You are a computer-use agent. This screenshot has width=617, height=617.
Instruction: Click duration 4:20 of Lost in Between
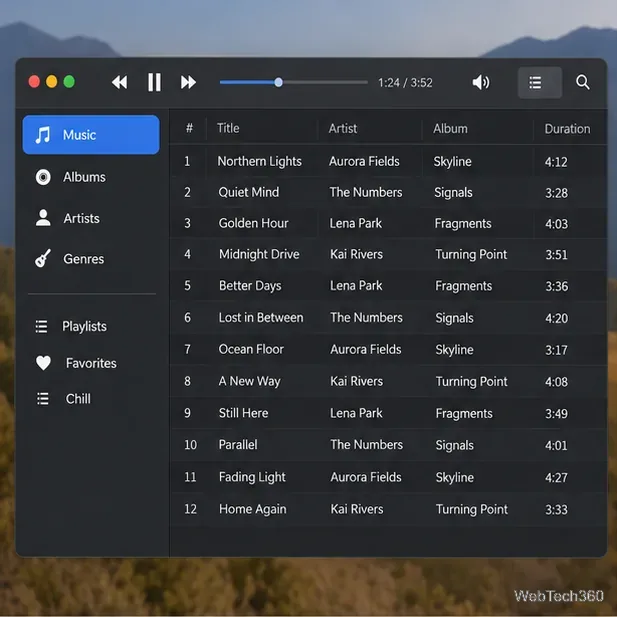click(x=556, y=318)
